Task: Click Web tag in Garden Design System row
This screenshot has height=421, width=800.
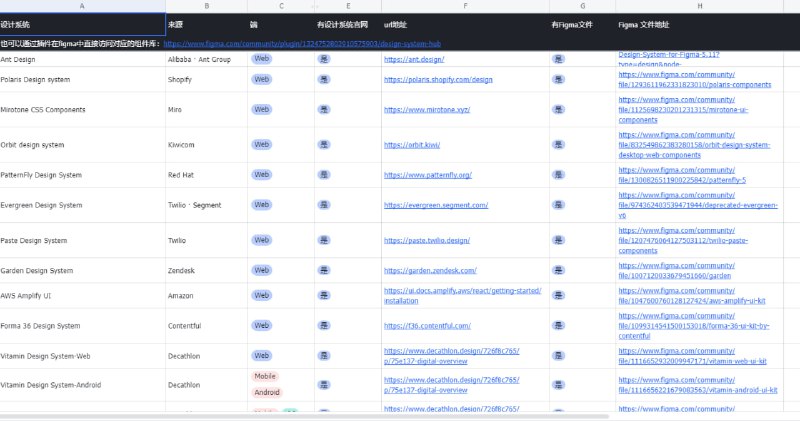Action: 261,270
